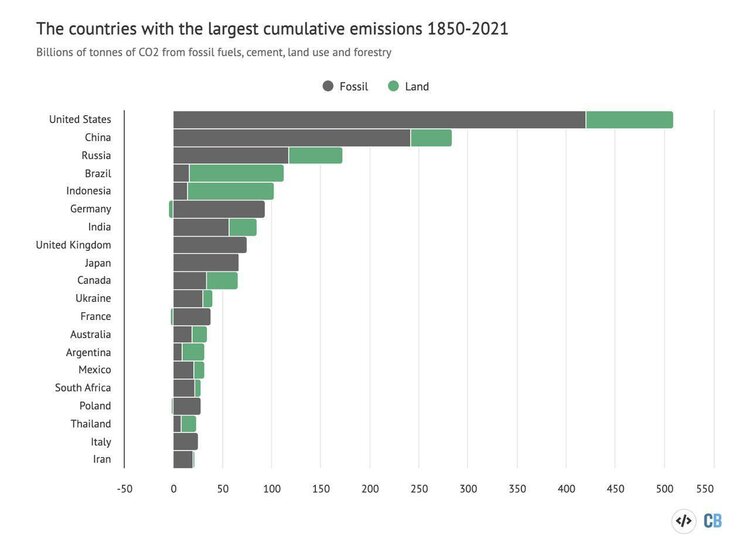Select the United Kingdom bar

point(210,245)
